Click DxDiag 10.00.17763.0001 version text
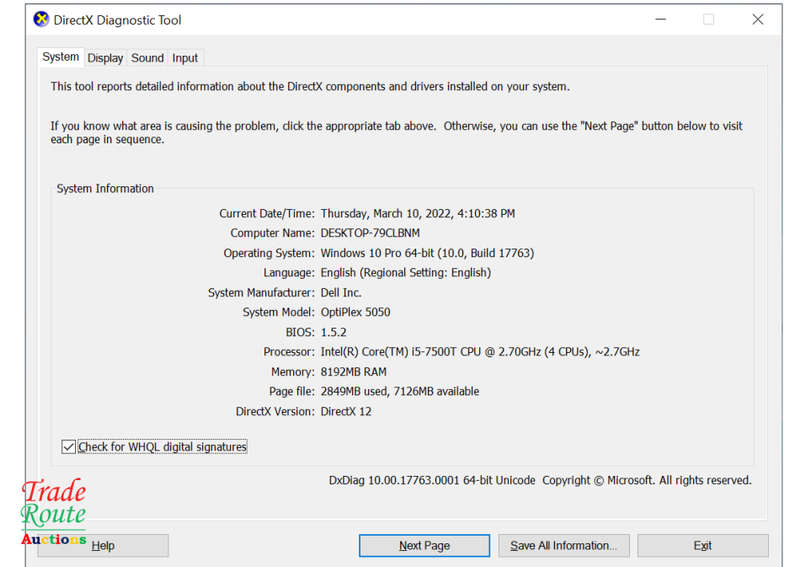 pyautogui.click(x=432, y=480)
